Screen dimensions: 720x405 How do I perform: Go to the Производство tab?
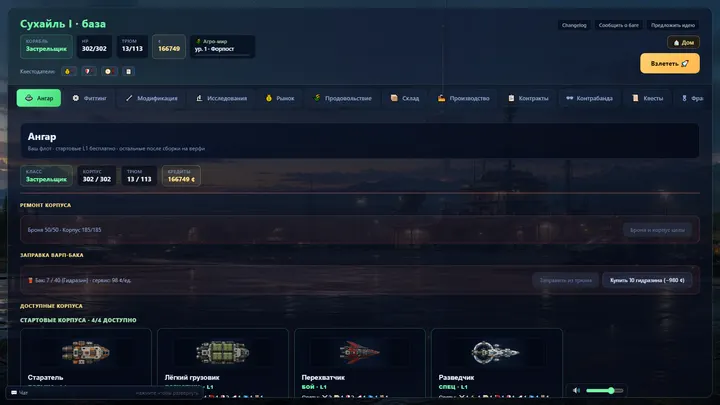pyautogui.click(x=463, y=98)
